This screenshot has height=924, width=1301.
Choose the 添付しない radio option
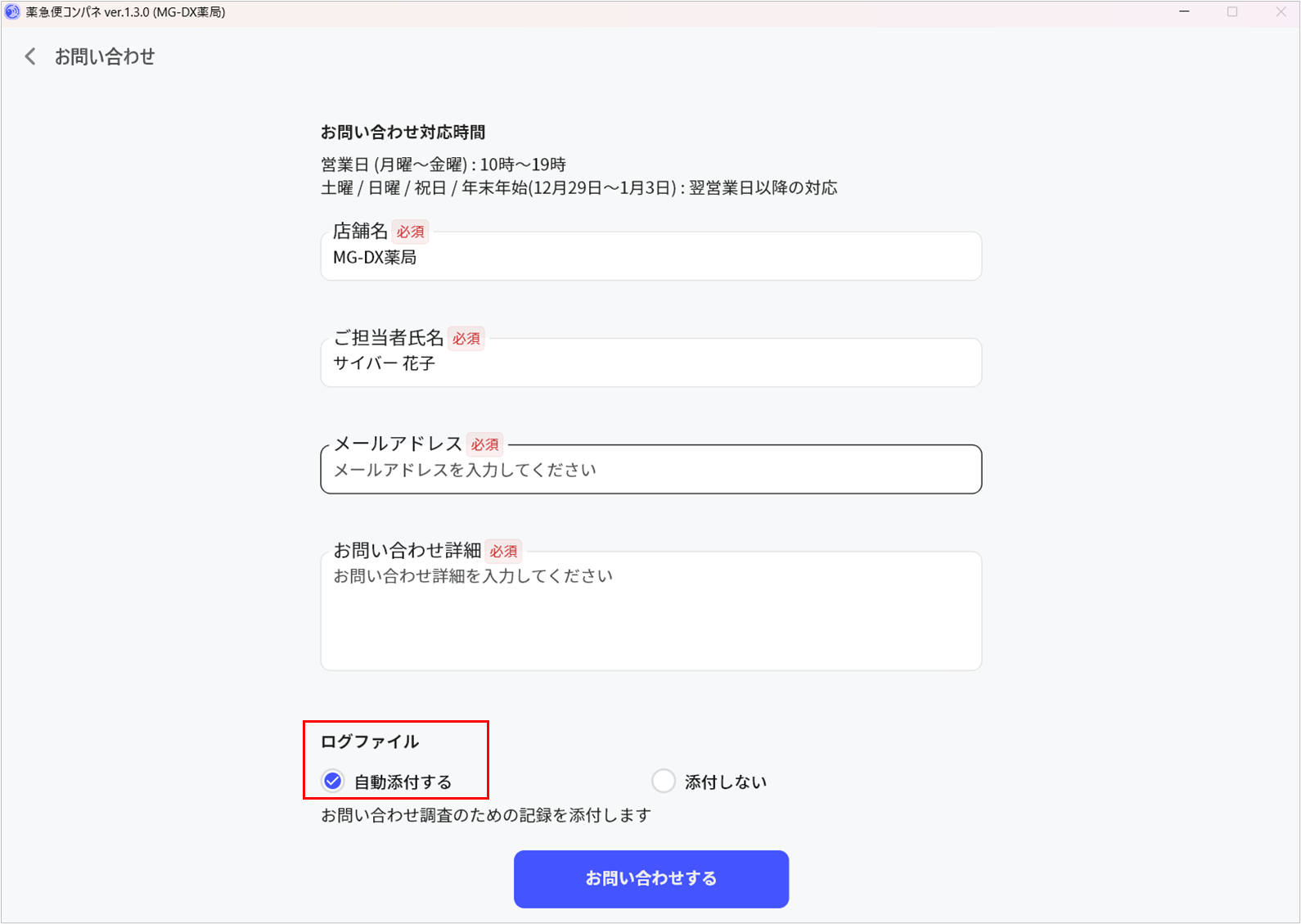664,782
